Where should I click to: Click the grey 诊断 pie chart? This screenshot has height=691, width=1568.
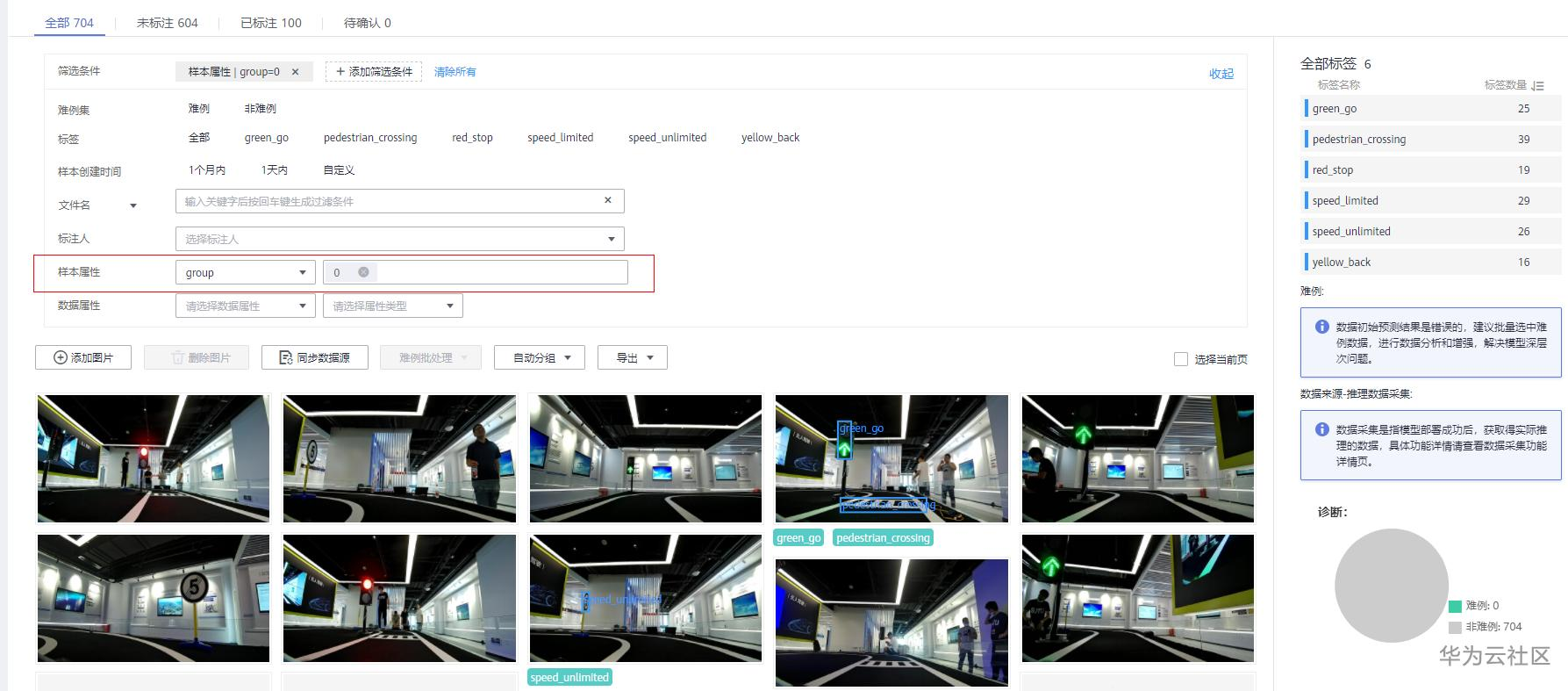[1392, 586]
